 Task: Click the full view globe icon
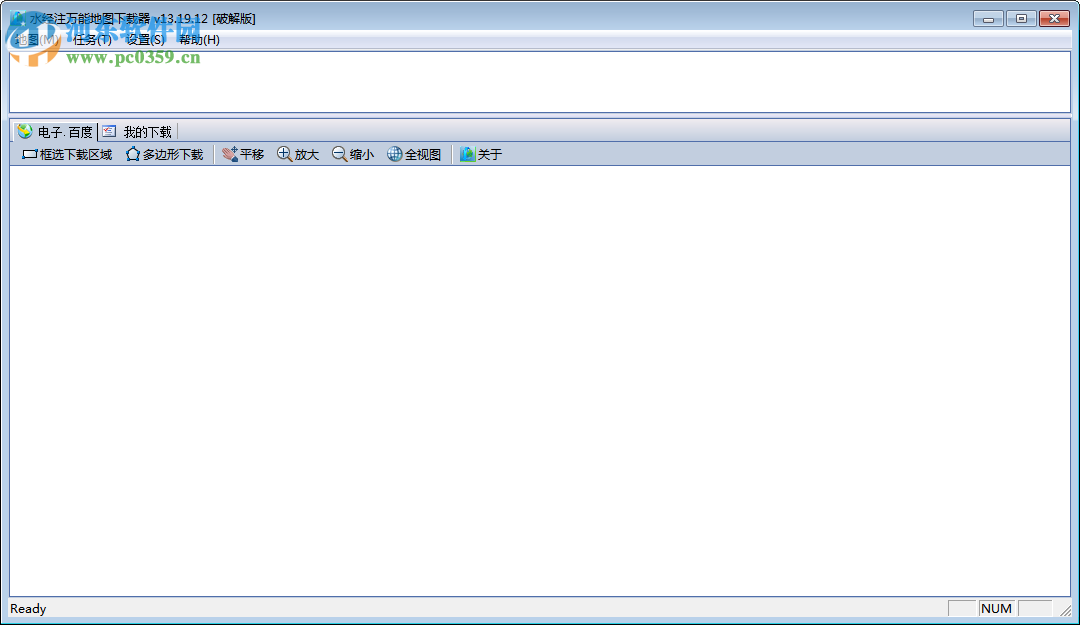click(395, 154)
